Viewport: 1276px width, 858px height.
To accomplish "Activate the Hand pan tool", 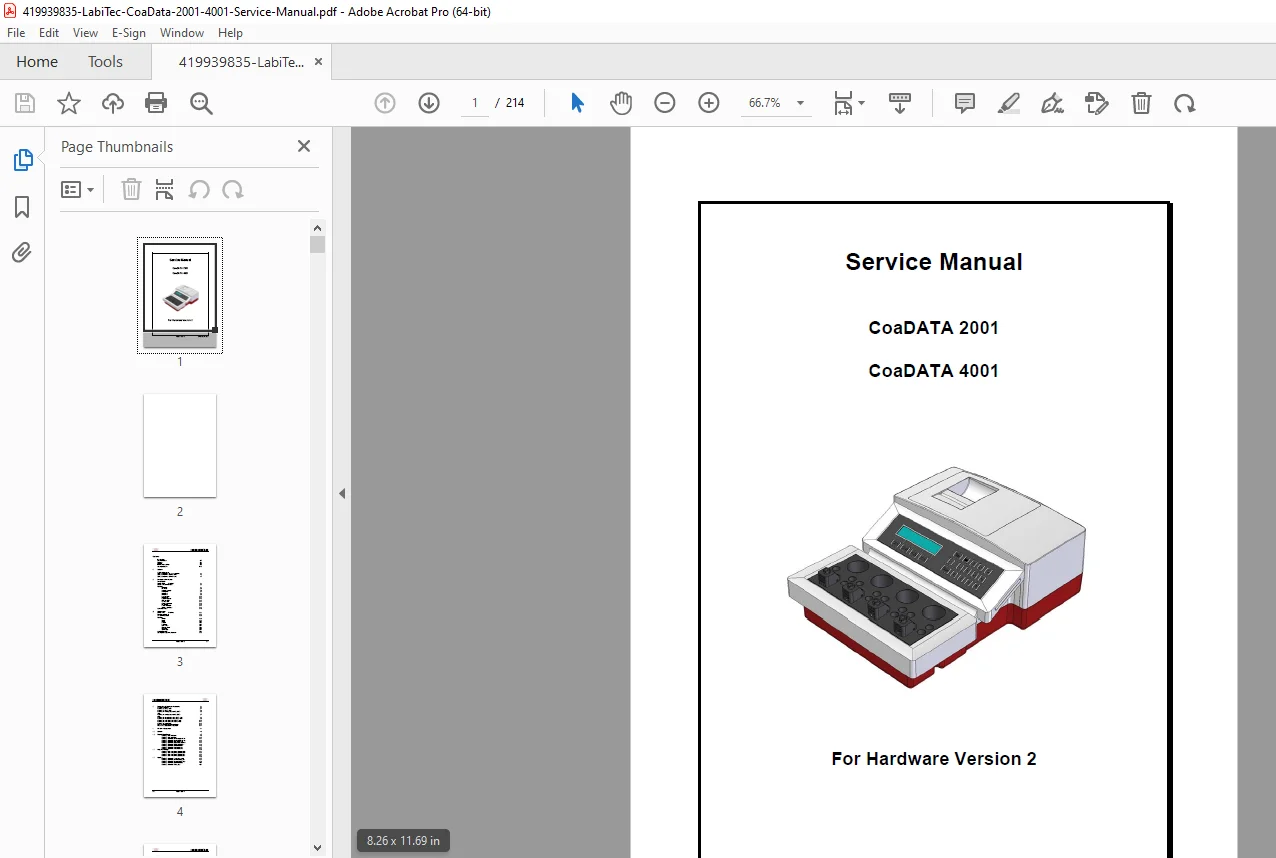I will [621, 103].
